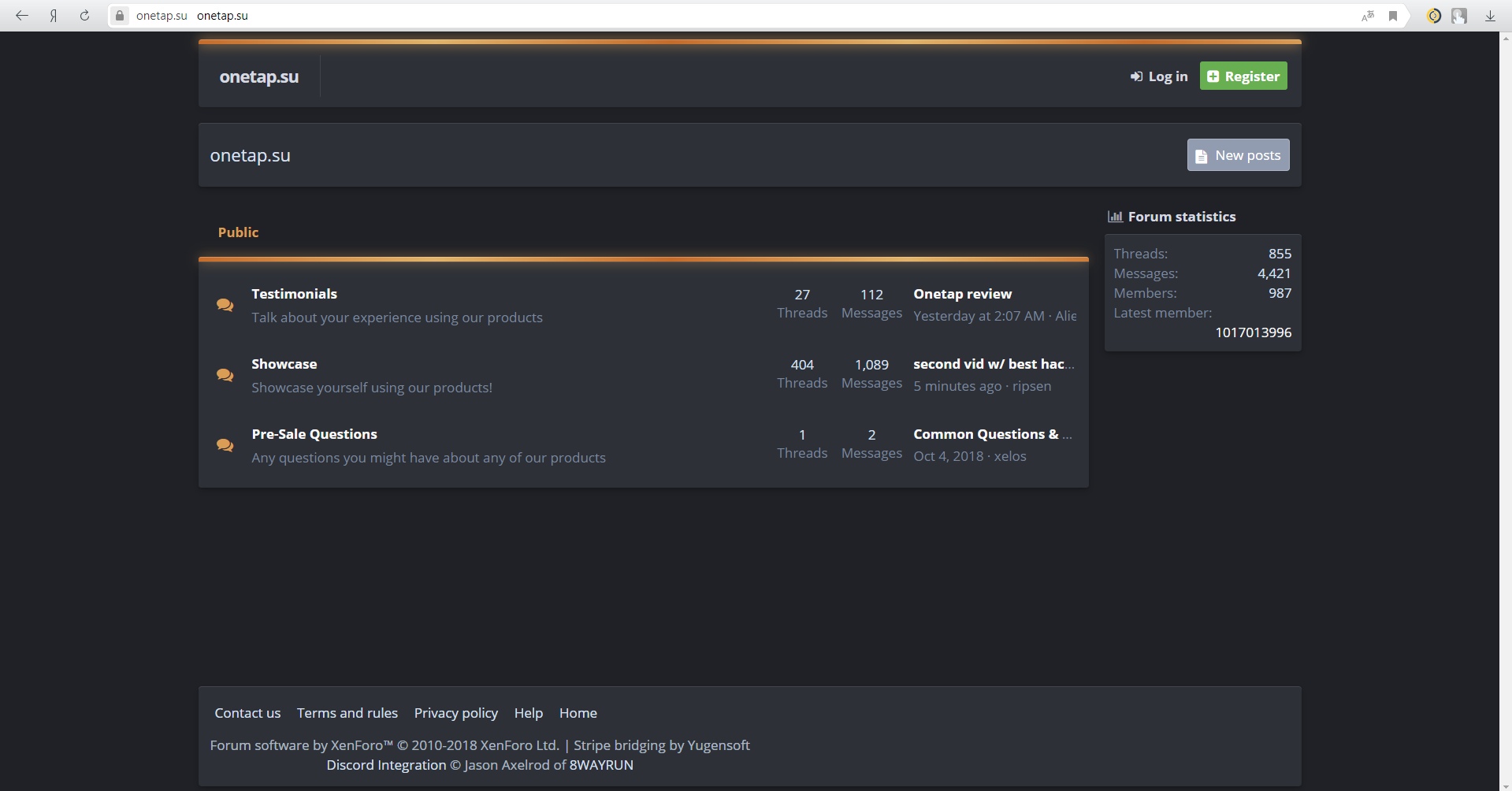Click the '404' Showcase threads count

(x=802, y=365)
